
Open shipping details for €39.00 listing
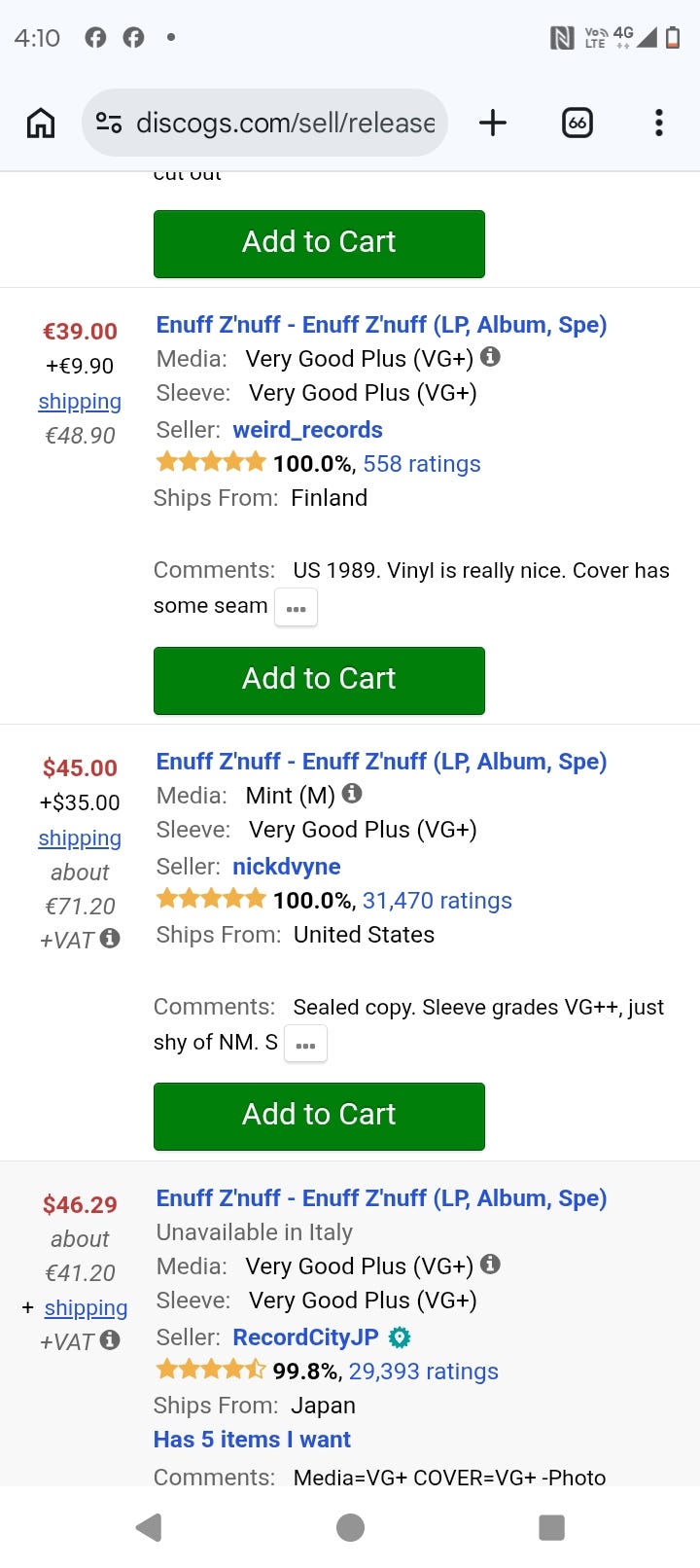click(80, 402)
